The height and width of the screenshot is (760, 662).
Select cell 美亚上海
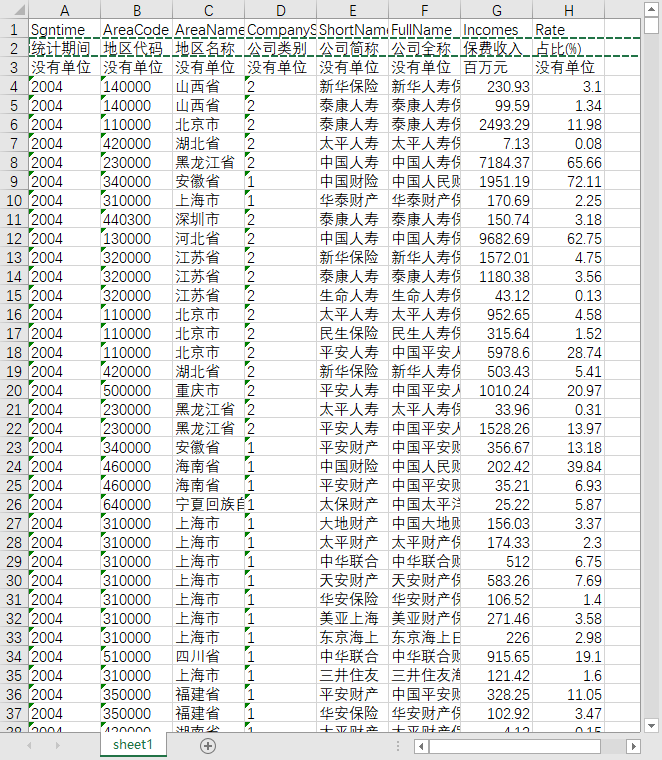point(352,618)
